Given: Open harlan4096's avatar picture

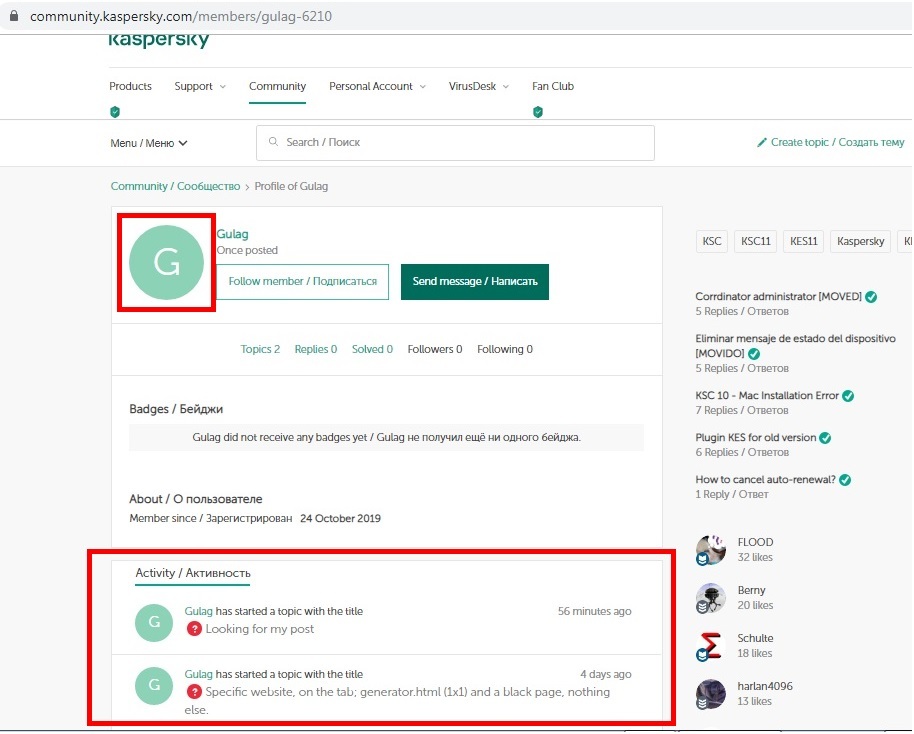Looking at the screenshot, I should 711,694.
